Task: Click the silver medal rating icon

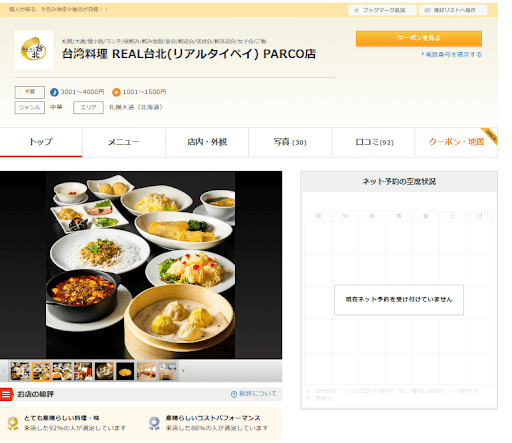Action: [x=154, y=423]
